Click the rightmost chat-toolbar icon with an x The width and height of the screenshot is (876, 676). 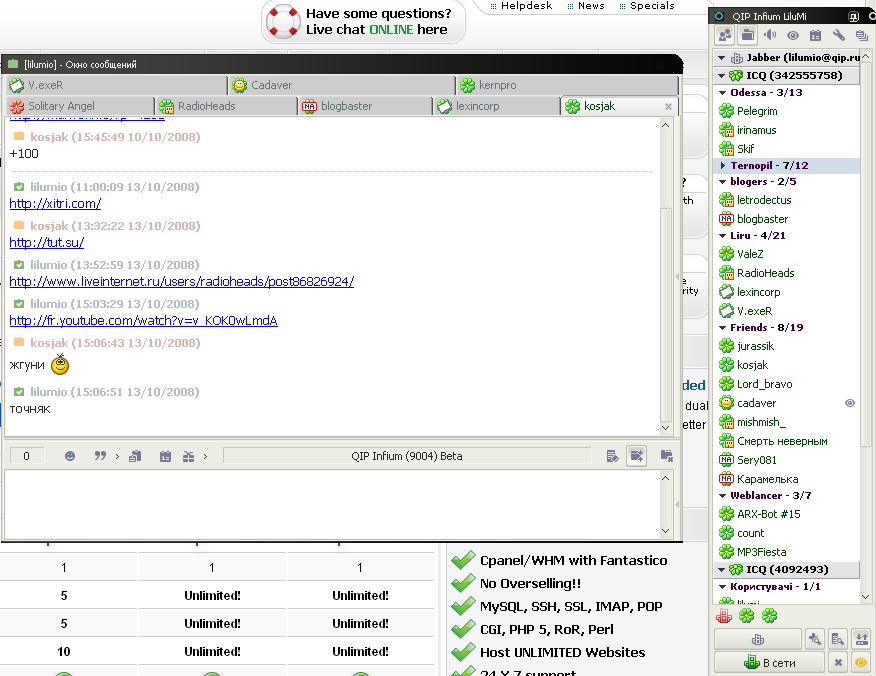point(666,456)
